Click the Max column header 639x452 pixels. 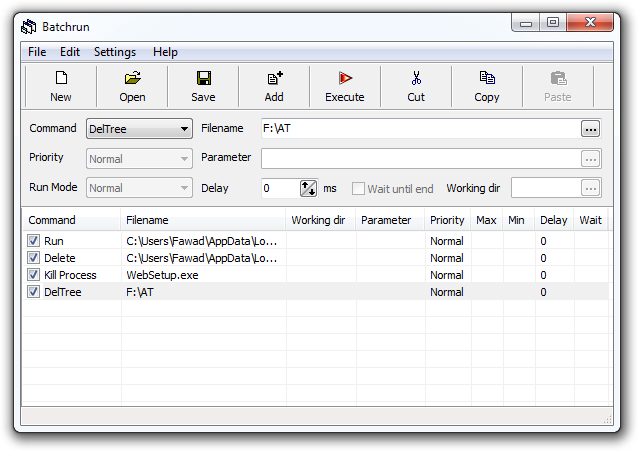[487, 220]
